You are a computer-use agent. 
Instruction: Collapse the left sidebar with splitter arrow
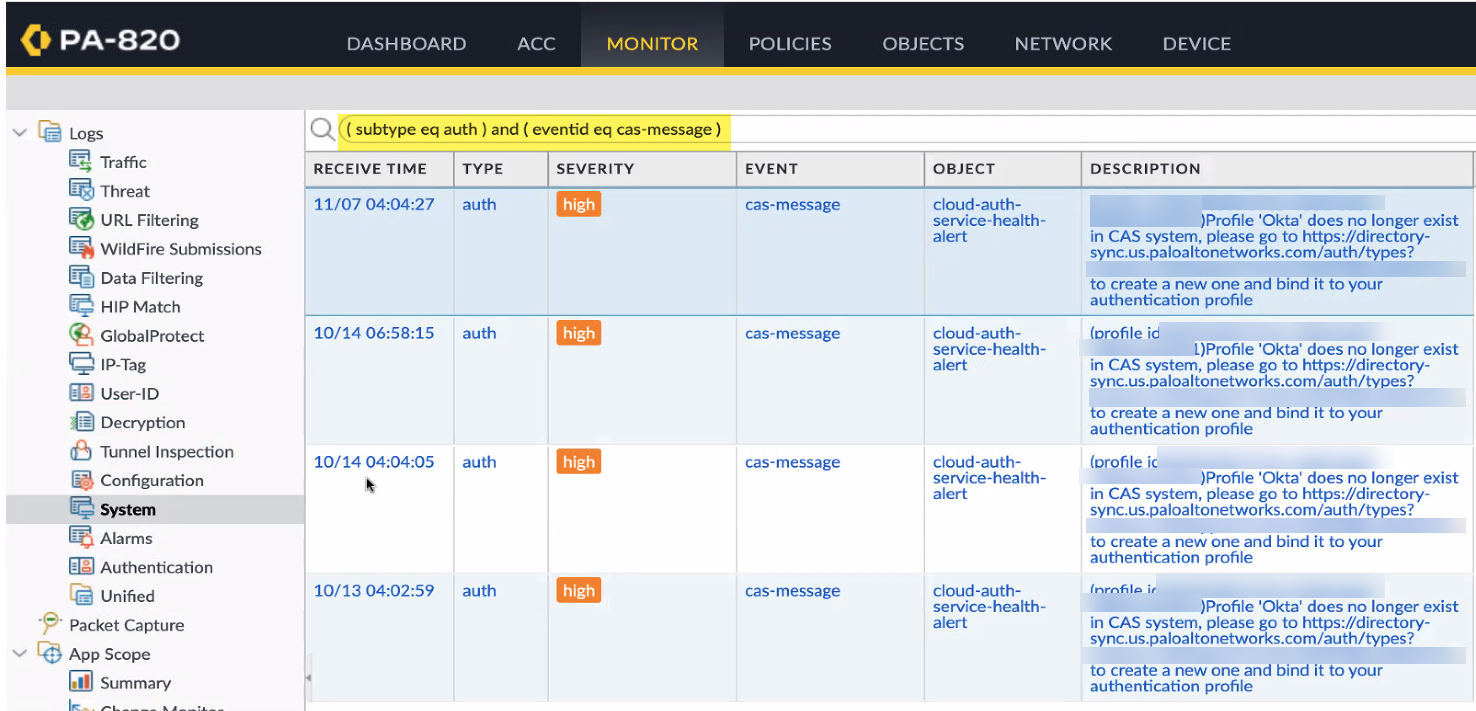(x=308, y=678)
